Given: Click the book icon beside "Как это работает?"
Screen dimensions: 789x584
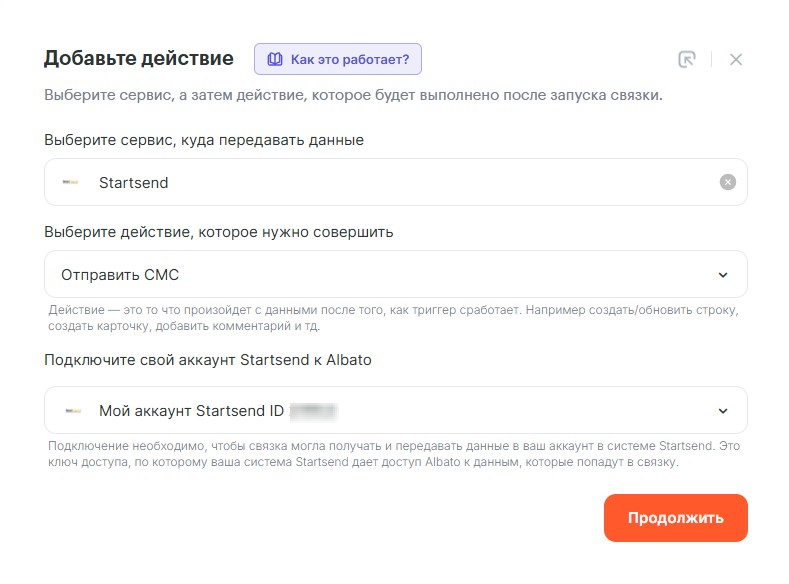Looking at the screenshot, I should coord(275,59).
